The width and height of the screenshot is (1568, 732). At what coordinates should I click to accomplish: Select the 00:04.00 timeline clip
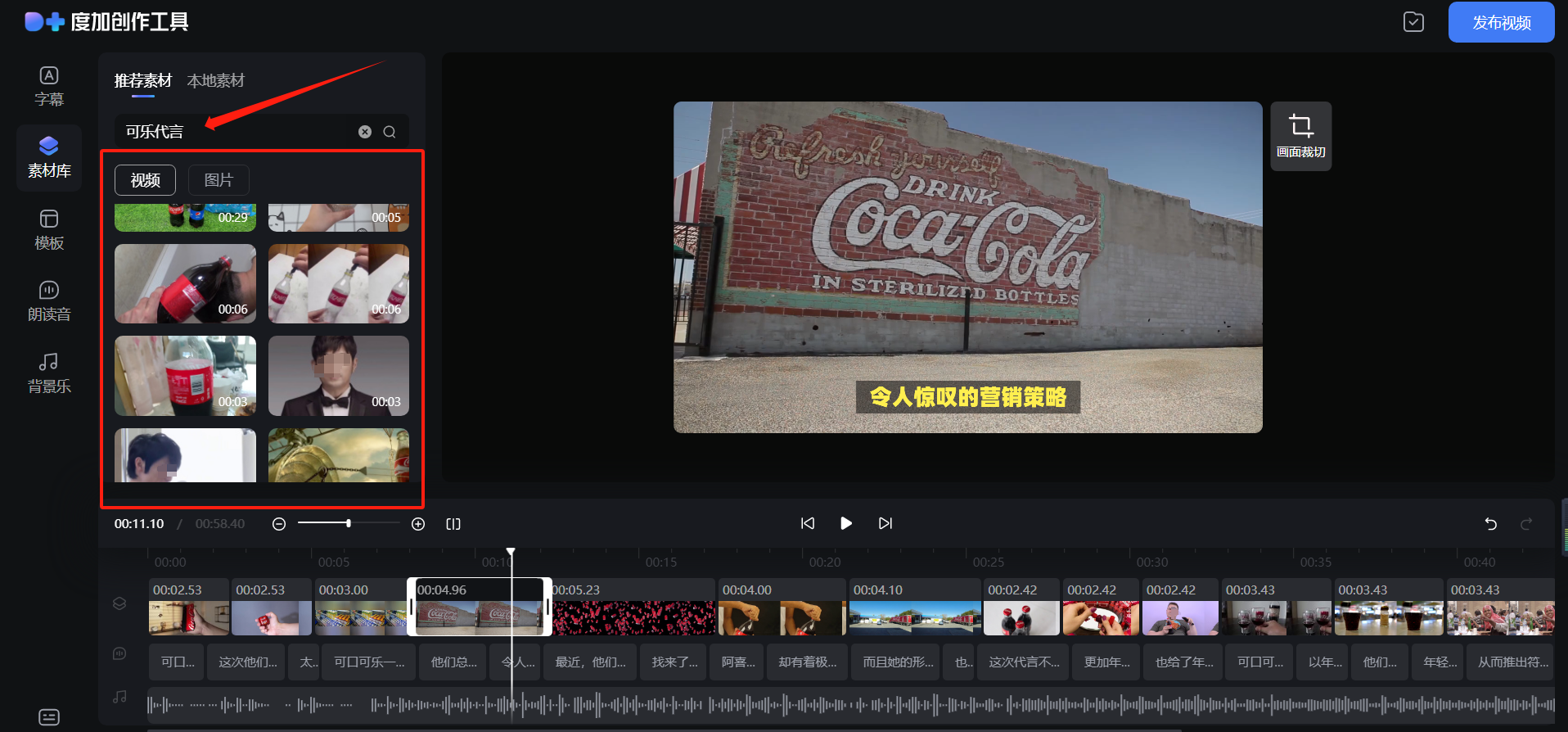[782, 607]
